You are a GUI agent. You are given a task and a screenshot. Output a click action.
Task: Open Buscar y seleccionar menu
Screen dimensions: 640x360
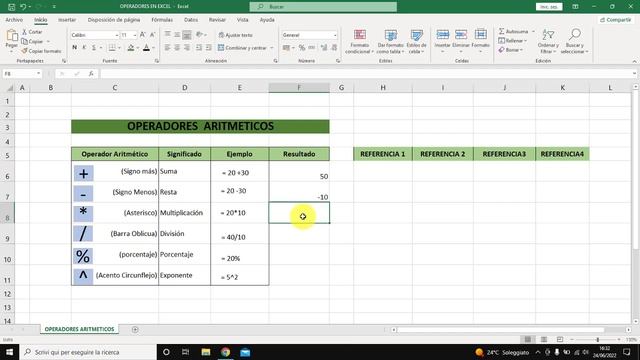click(x=574, y=42)
